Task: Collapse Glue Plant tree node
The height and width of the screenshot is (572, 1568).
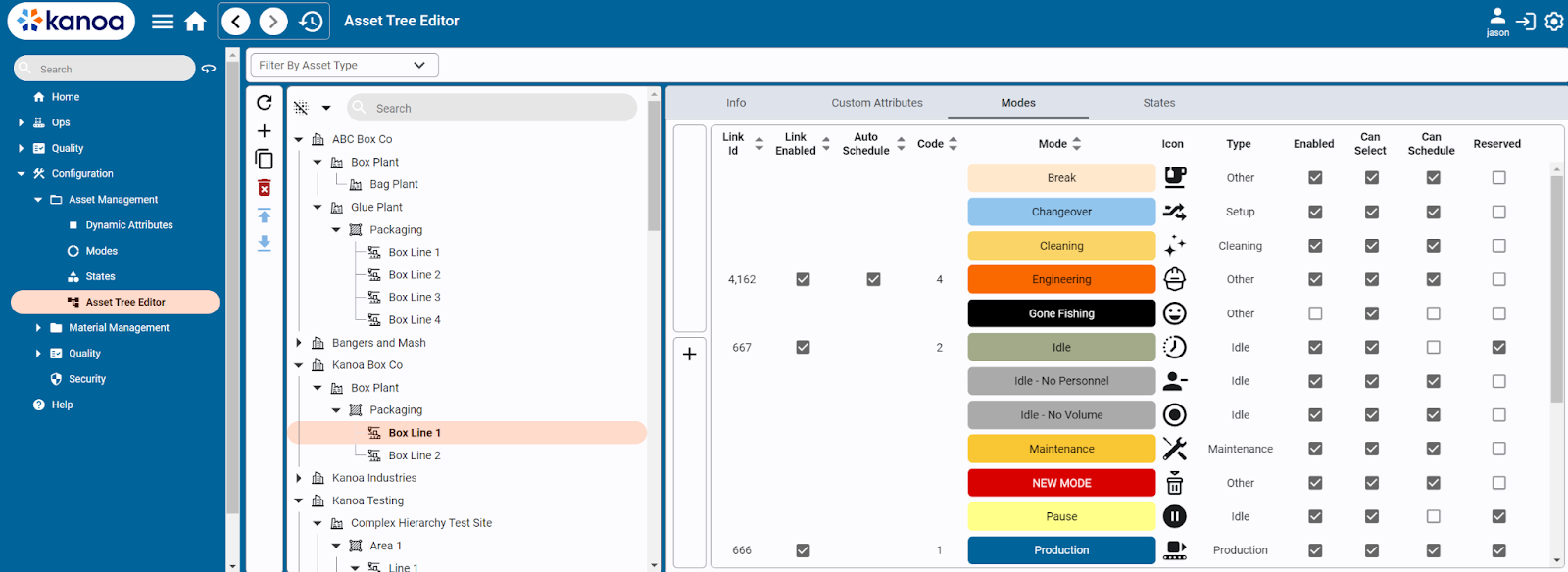Action: [x=318, y=207]
